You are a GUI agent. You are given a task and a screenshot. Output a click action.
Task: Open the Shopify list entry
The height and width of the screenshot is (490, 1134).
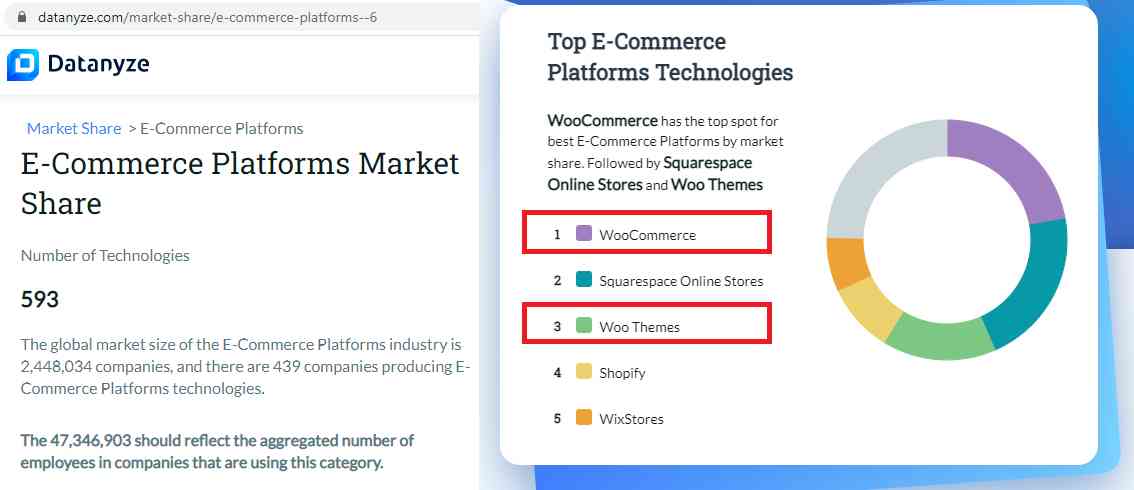[622, 373]
